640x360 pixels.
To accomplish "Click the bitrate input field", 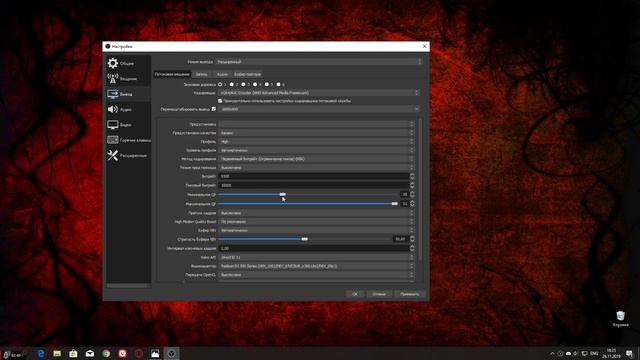I will tap(314, 176).
